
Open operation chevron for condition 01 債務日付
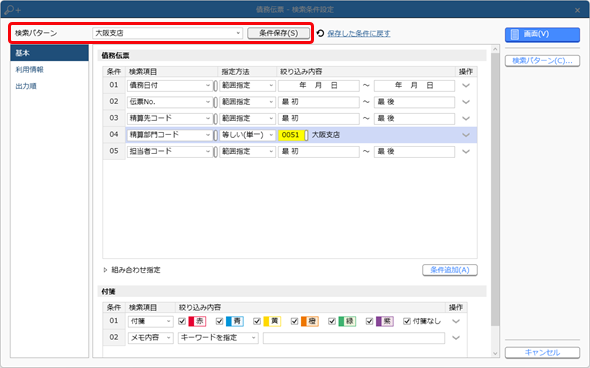466,86
